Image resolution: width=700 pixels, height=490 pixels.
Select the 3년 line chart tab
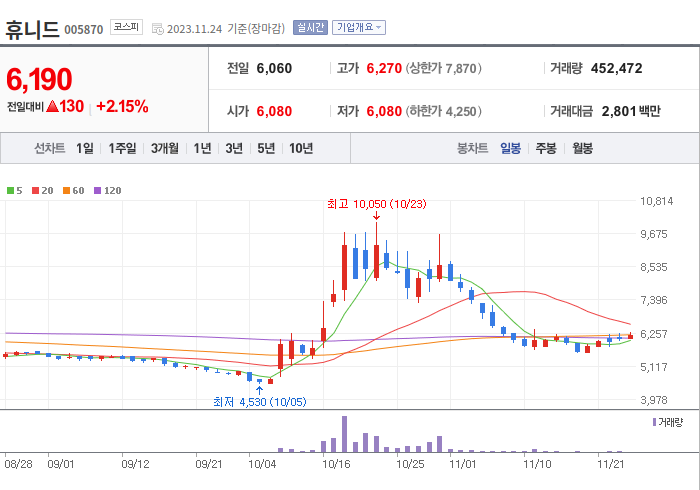(x=234, y=148)
